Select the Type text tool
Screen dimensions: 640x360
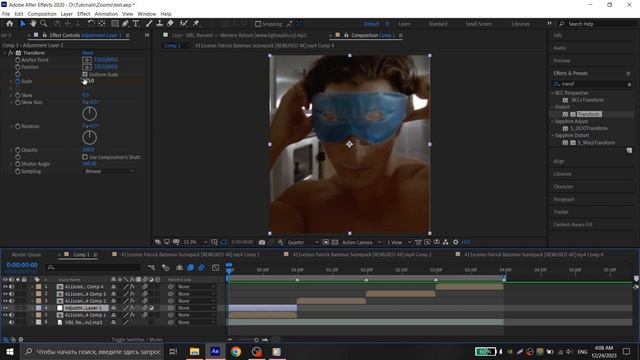(136, 24)
